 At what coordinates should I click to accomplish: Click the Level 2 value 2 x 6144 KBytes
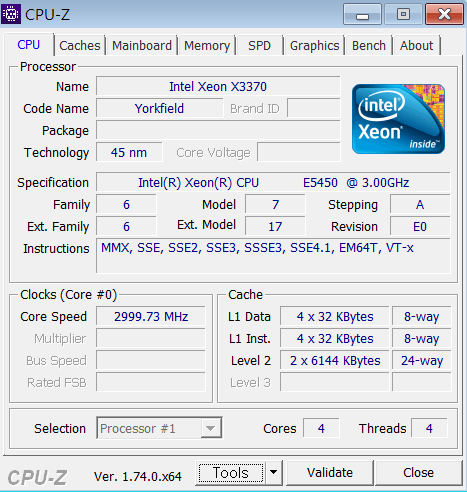(335, 361)
